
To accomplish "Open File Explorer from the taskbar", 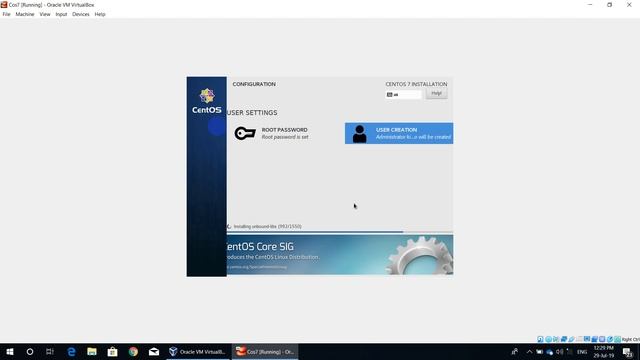I will pos(92,351).
